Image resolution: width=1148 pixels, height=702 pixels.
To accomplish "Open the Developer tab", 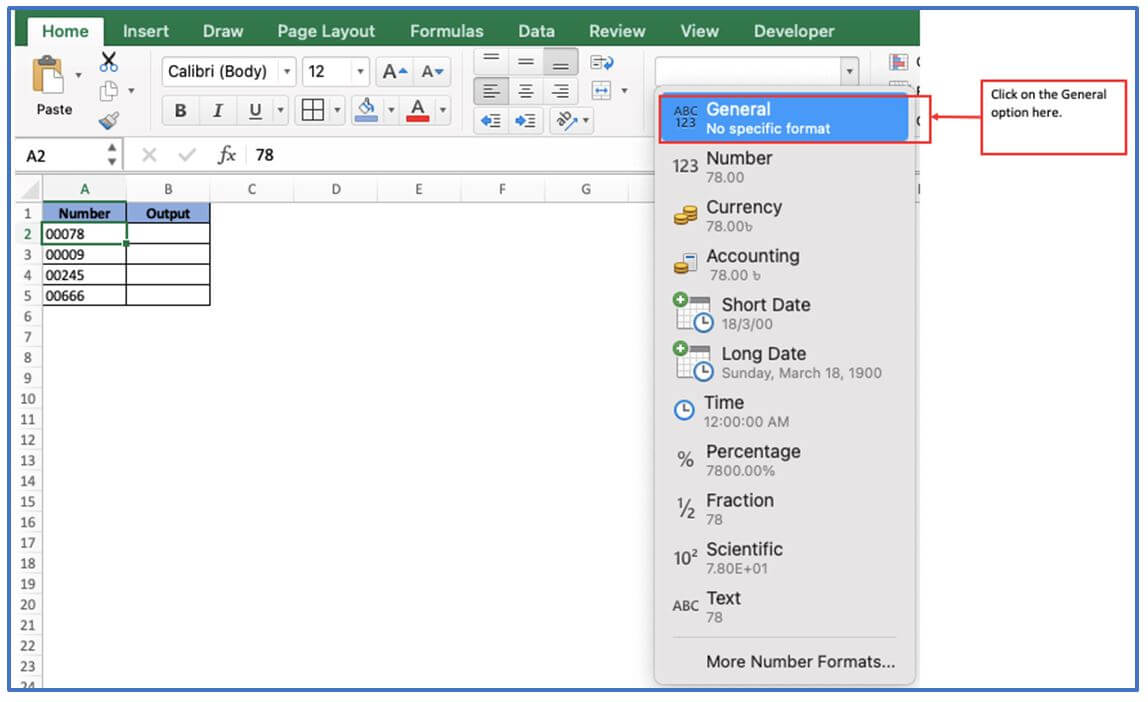I will pyautogui.click(x=794, y=31).
